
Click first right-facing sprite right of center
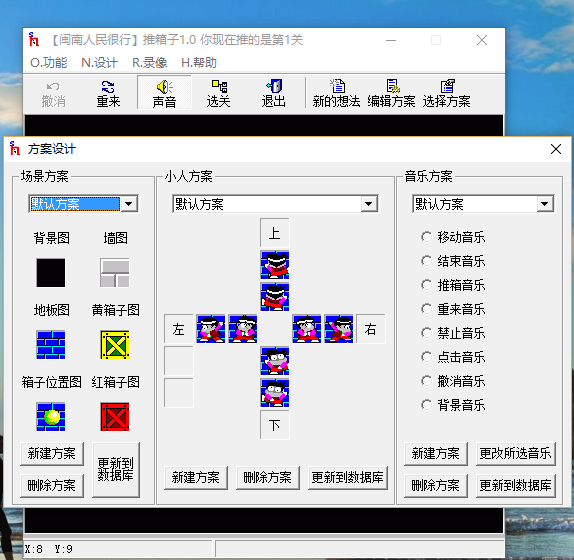click(307, 328)
